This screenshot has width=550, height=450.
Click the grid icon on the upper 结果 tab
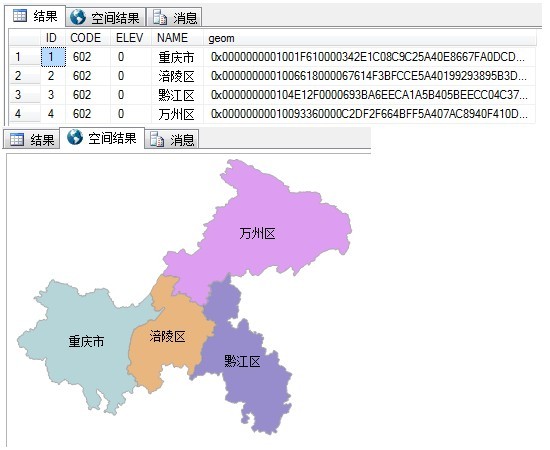pos(20,15)
